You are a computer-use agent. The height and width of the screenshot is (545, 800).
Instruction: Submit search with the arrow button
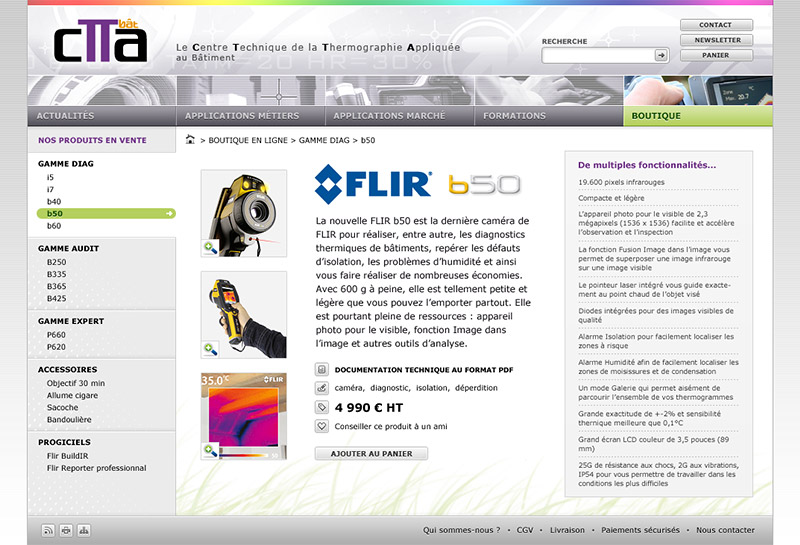click(661, 55)
